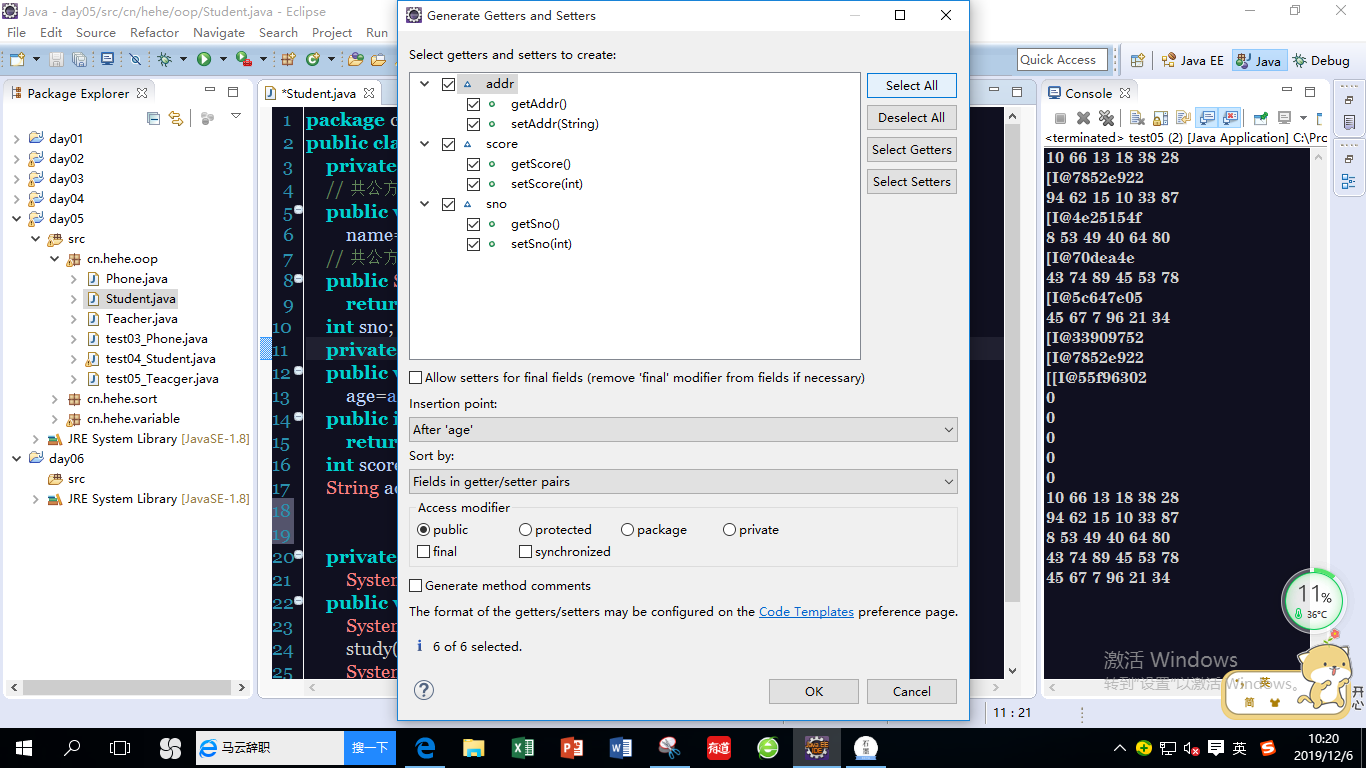Screen dimensions: 1366x768
Task: Click the Quick Access search field
Action: tap(1062, 60)
